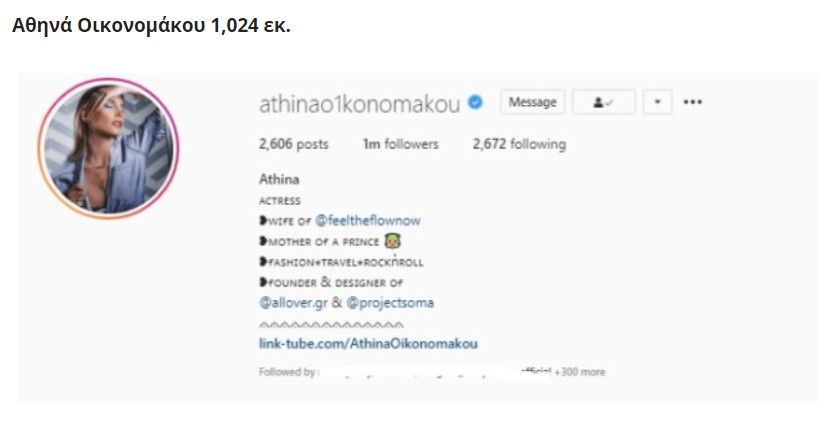Click the prince emoji in bio
The image size is (832, 430).
(392, 241)
